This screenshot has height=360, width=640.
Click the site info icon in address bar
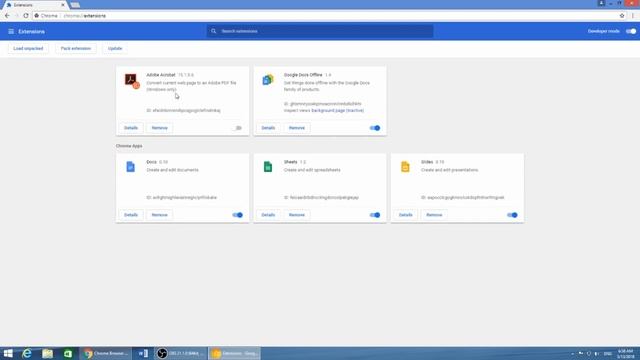coord(37,16)
